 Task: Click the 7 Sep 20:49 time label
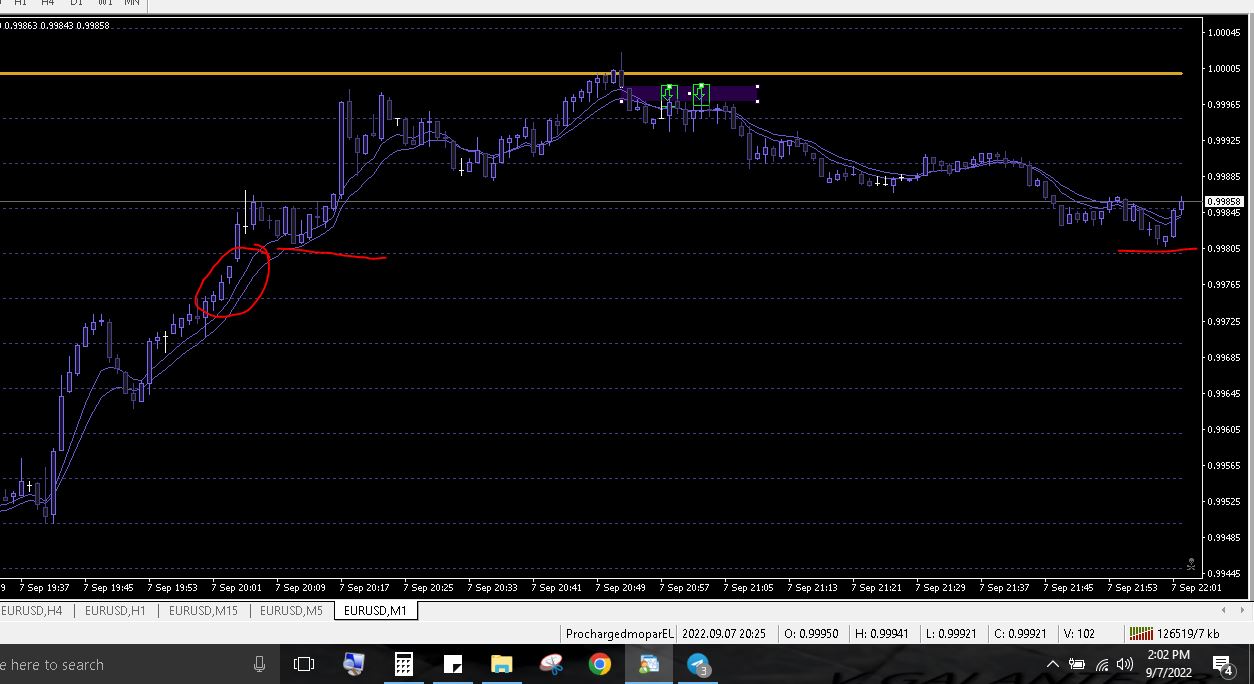[622, 588]
